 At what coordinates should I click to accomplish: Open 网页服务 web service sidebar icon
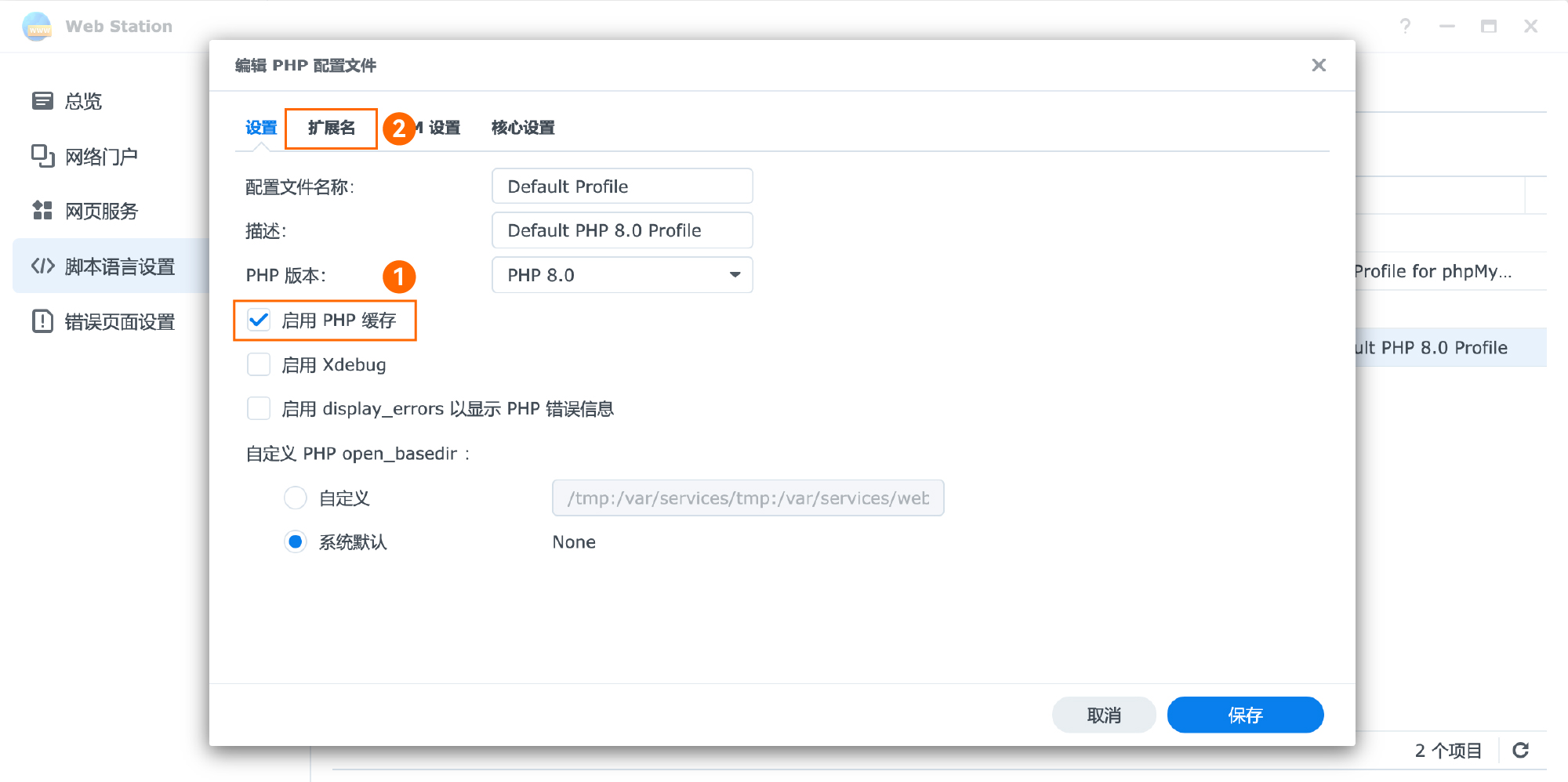tap(42, 211)
